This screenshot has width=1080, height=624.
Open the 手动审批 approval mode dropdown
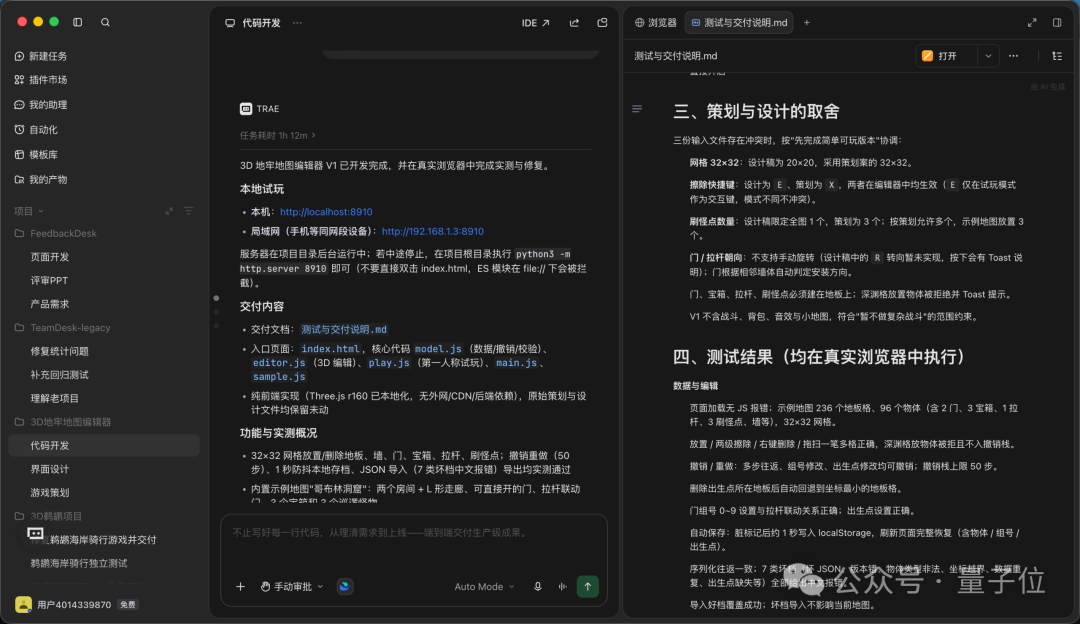pos(292,586)
